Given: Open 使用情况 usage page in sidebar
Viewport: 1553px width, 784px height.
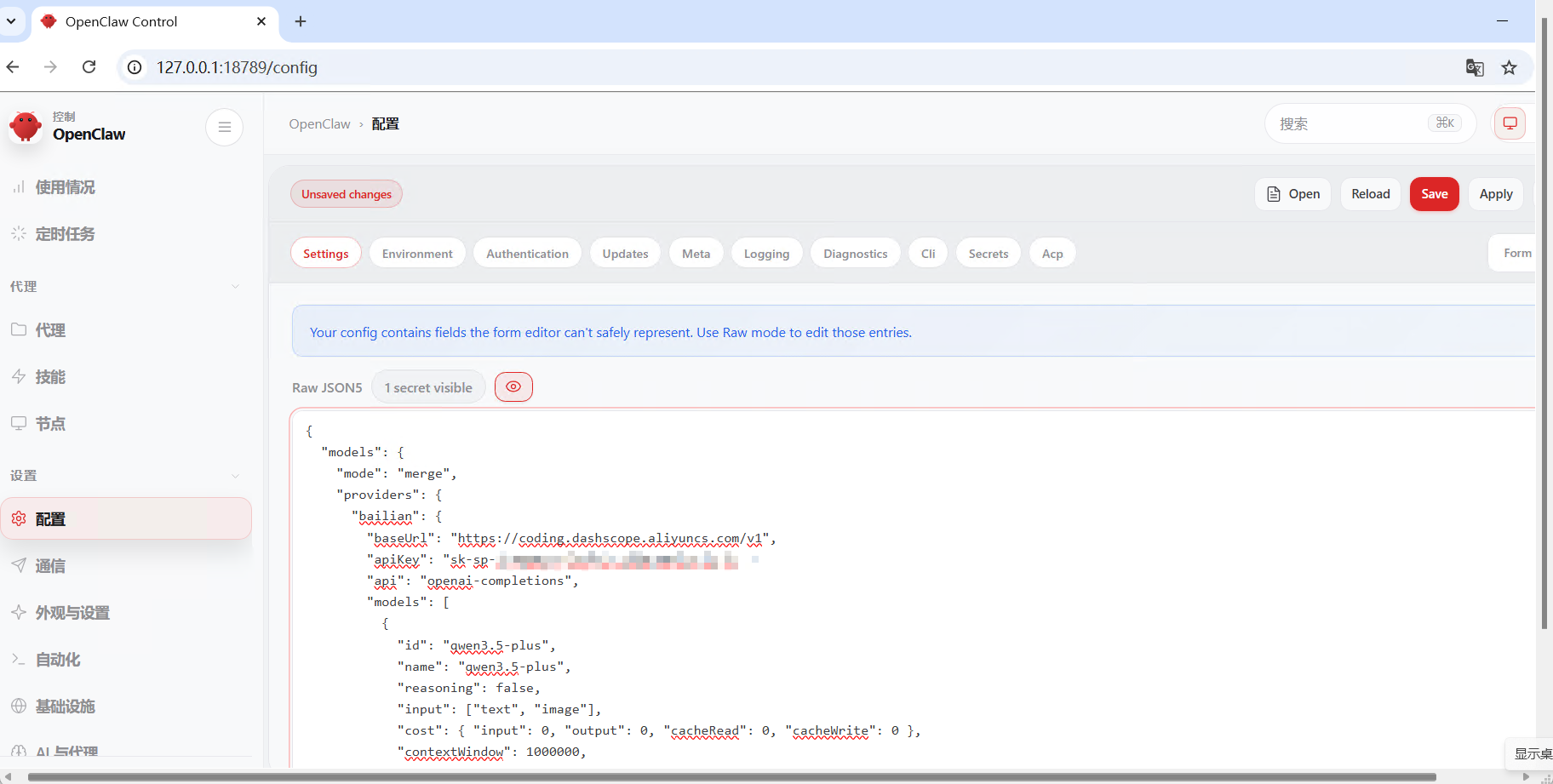Looking at the screenshot, I should click(65, 187).
